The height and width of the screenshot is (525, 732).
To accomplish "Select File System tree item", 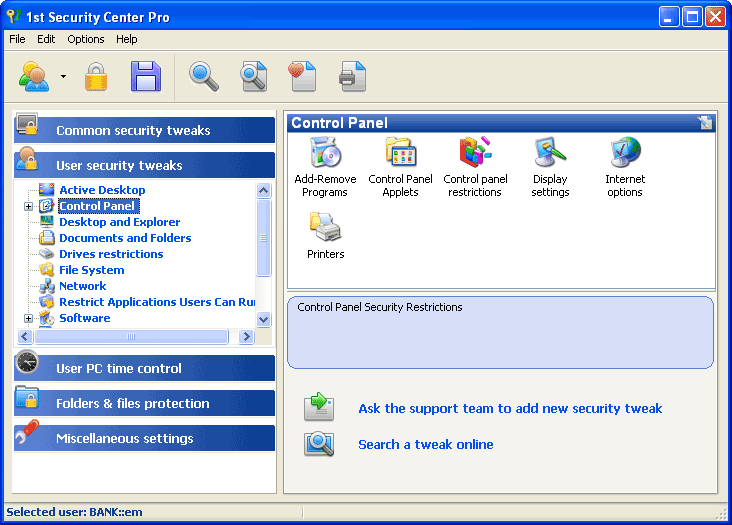I will click(92, 270).
